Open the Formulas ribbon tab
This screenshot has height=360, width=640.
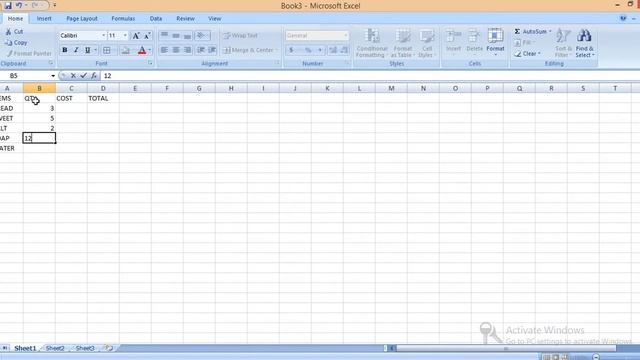123,18
